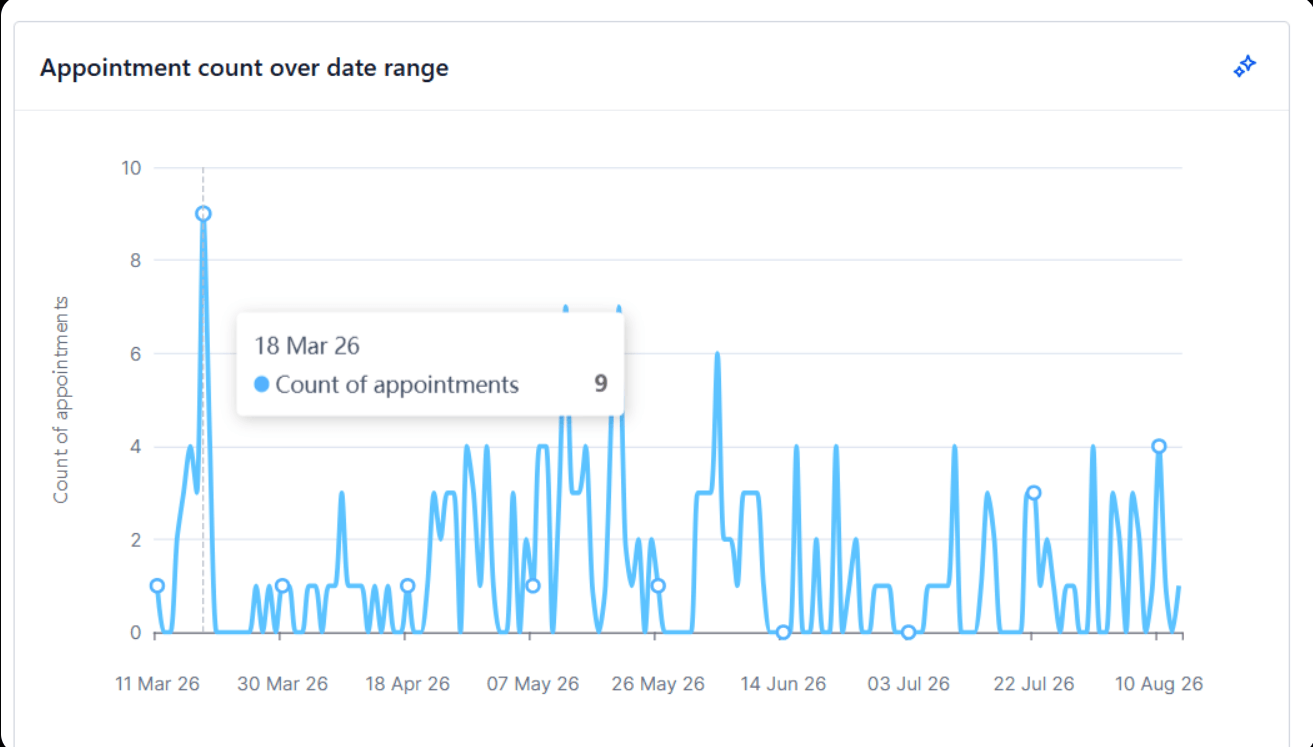Click the AI sparkle icon in the chart header
This screenshot has width=1313, height=747.
pyautogui.click(x=1244, y=67)
